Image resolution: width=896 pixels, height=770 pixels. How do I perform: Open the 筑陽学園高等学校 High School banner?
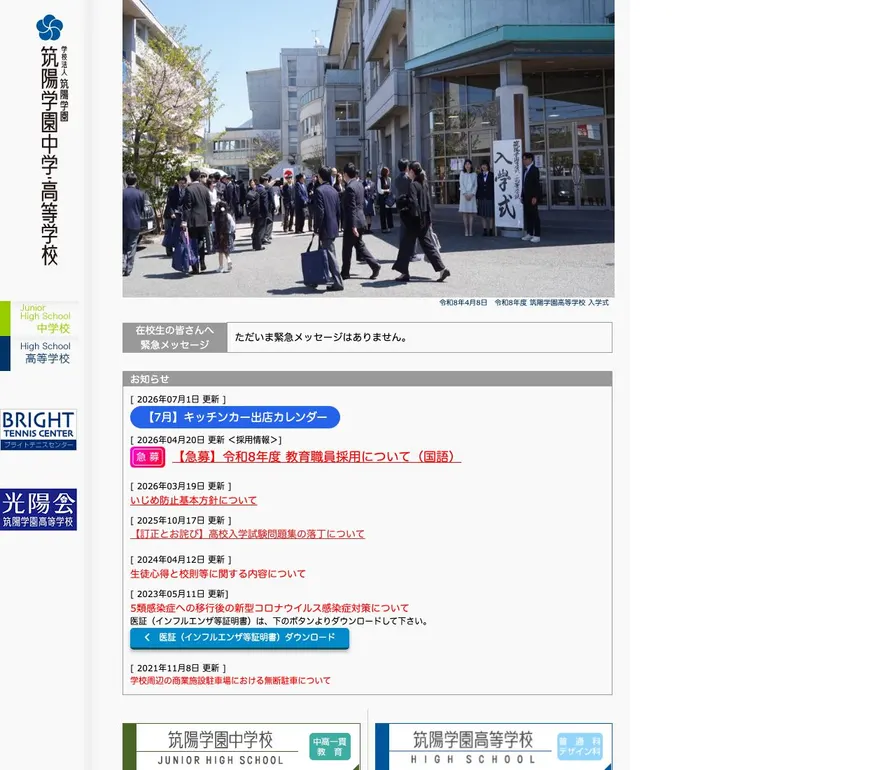tap(494, 747)
